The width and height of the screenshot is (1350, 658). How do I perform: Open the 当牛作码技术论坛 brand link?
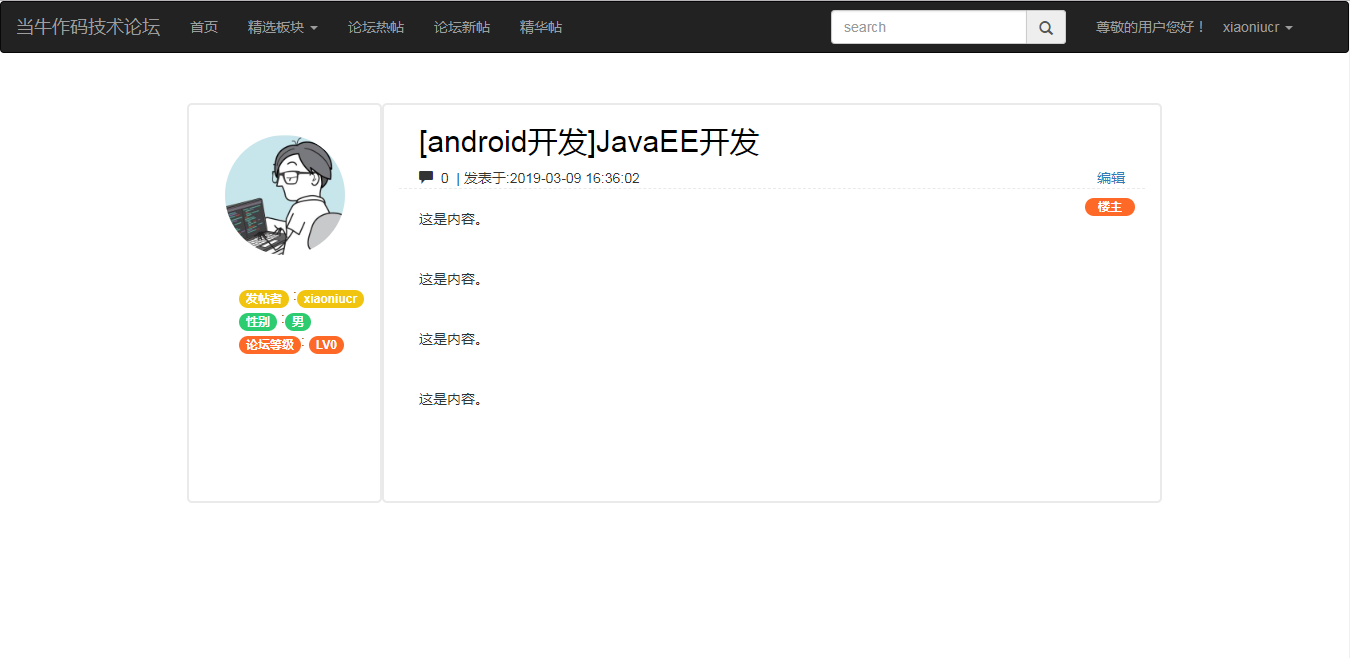(88, 27)
